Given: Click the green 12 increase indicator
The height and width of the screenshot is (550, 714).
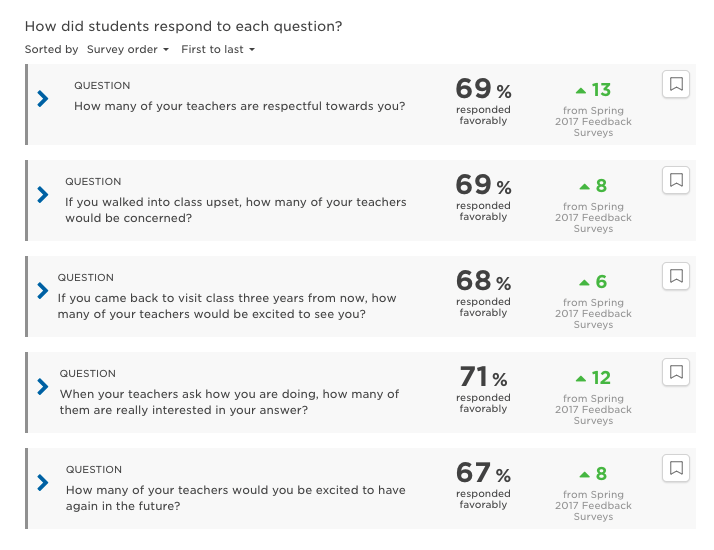Looking at the screenshot, I should click(593, 378).
